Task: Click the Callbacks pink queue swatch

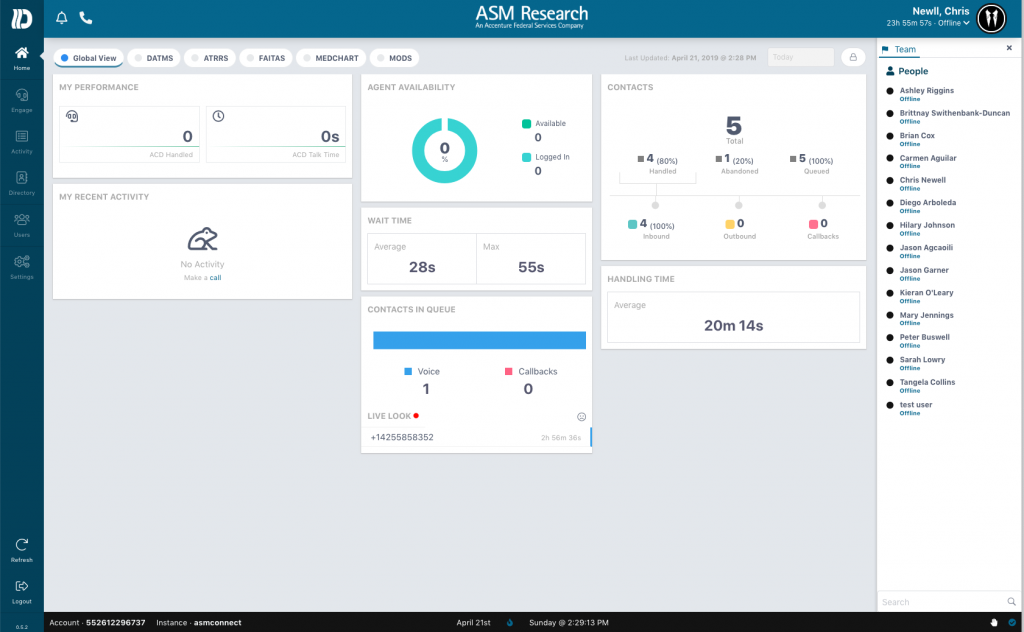Action: (x=509, y=371)
